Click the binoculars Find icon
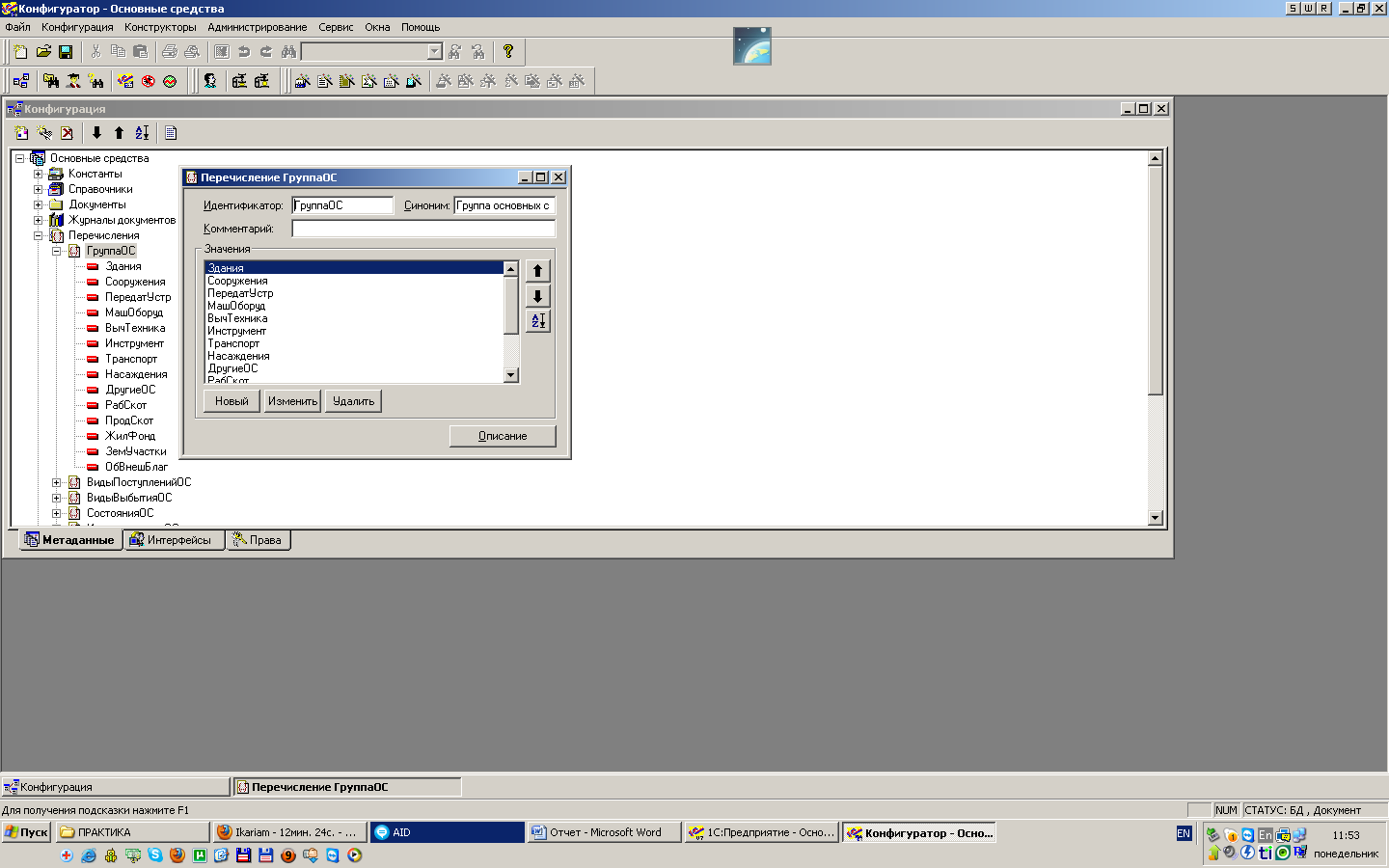The height and width of the screenshot is (868, 1389). [x=288, y=51]
